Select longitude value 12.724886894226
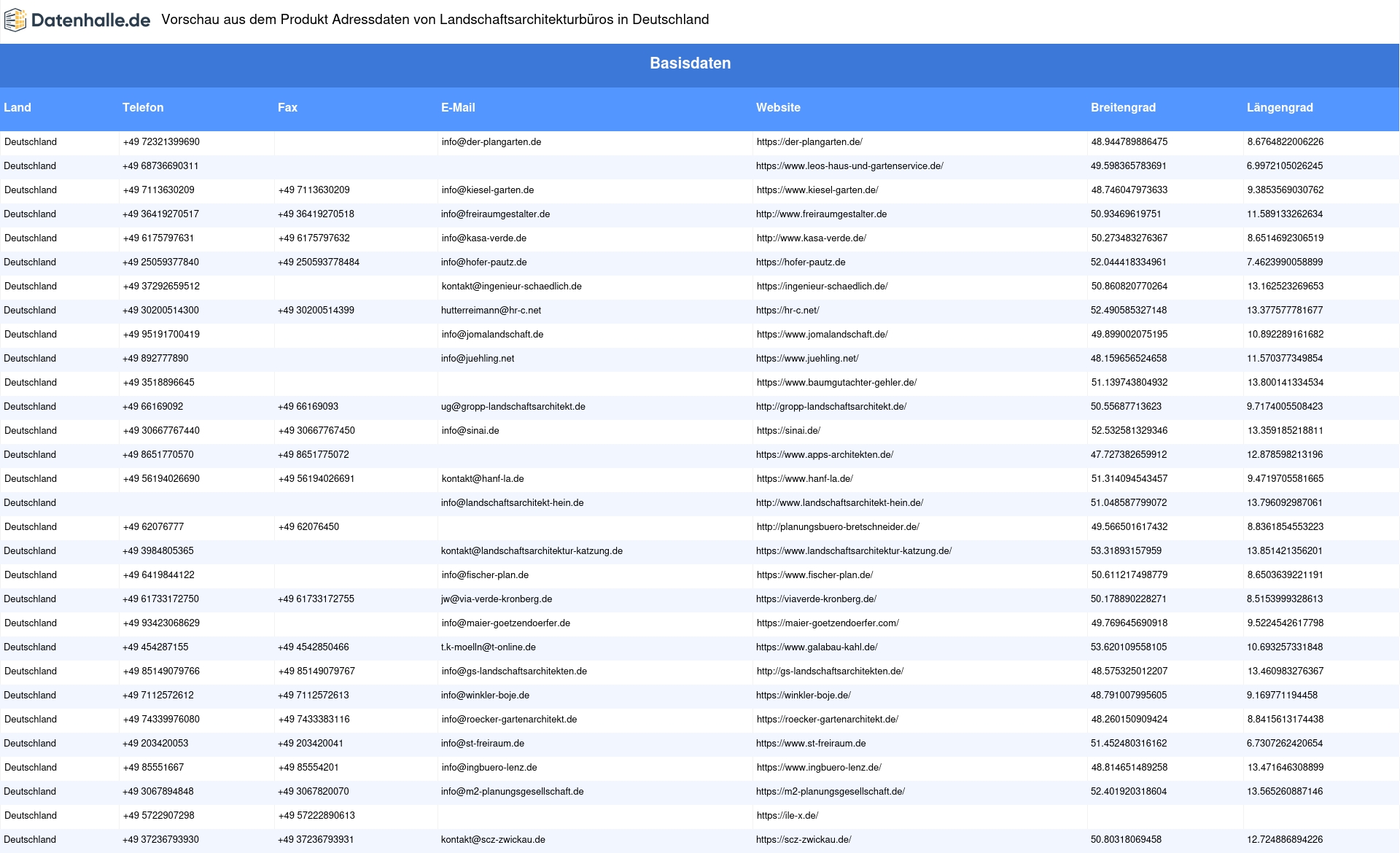 [x=1285, y=840]
